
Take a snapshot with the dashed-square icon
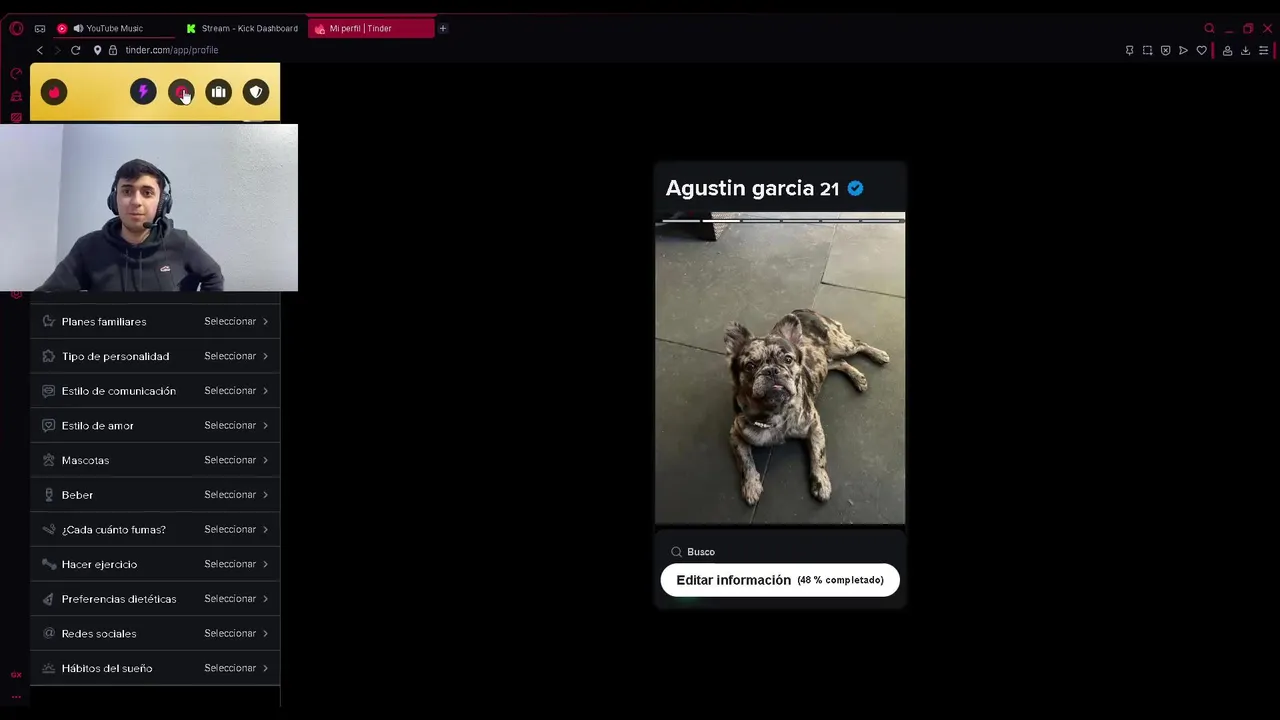coord(1147,50)
